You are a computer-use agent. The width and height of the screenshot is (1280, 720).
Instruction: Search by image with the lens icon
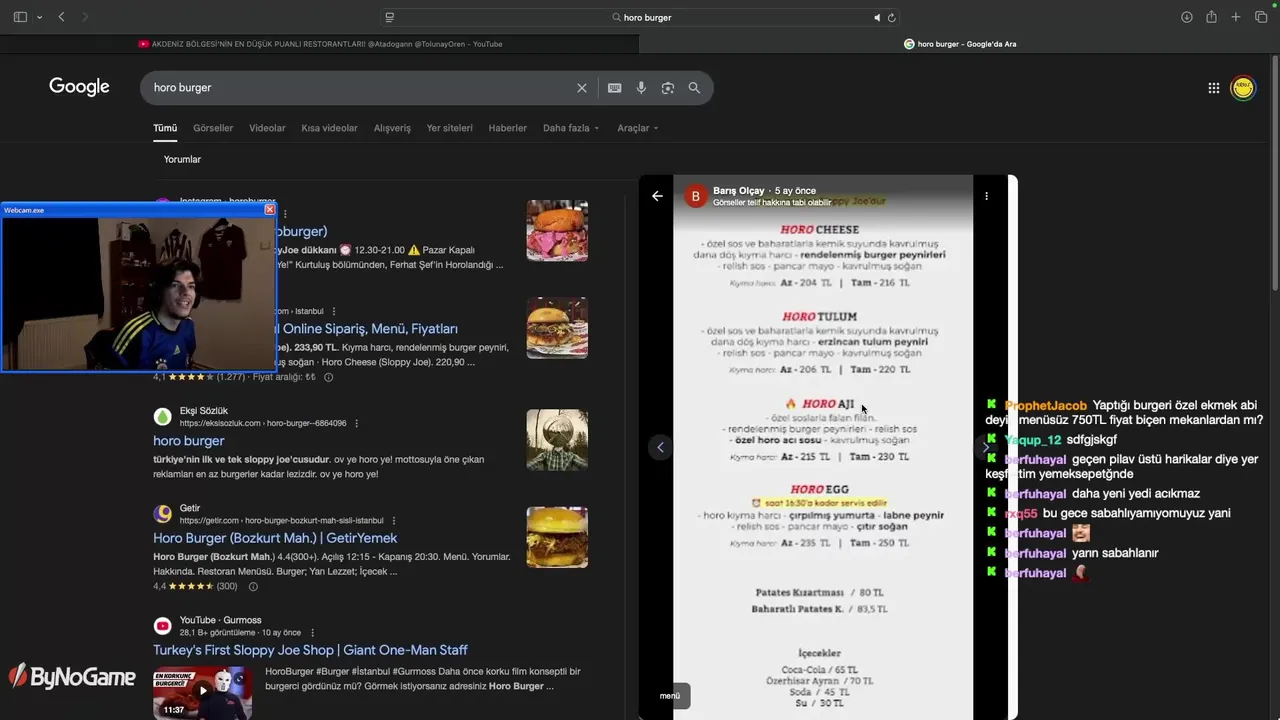click(668, 88)
